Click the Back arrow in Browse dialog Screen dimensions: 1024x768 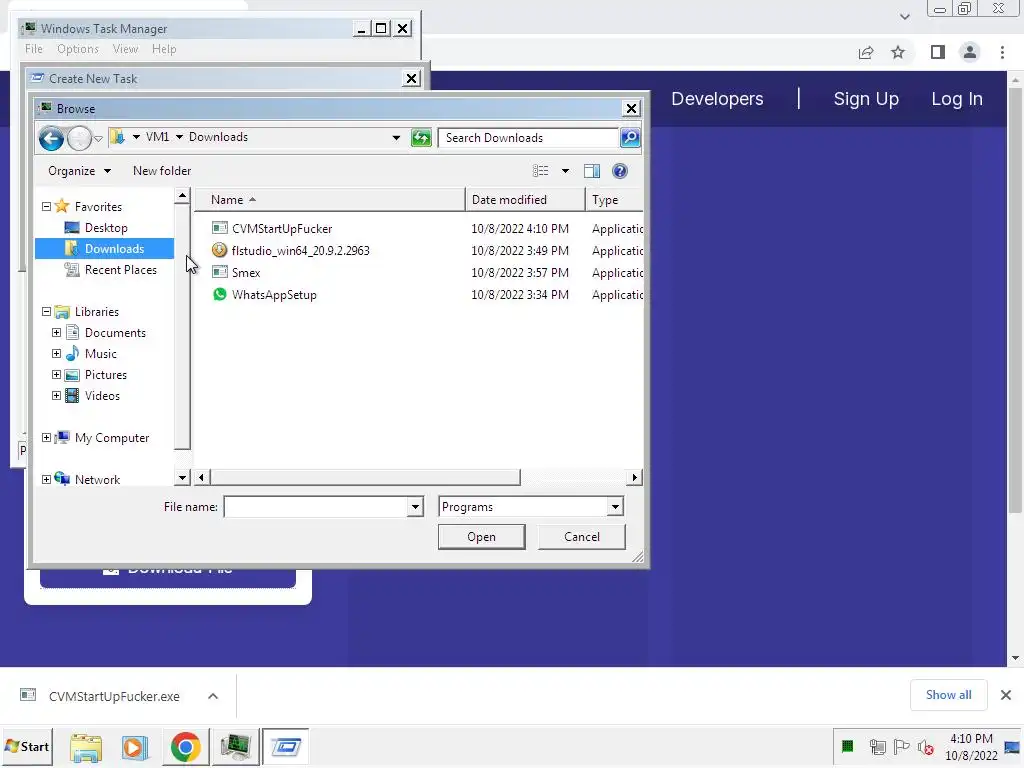(x=51, y=138)
